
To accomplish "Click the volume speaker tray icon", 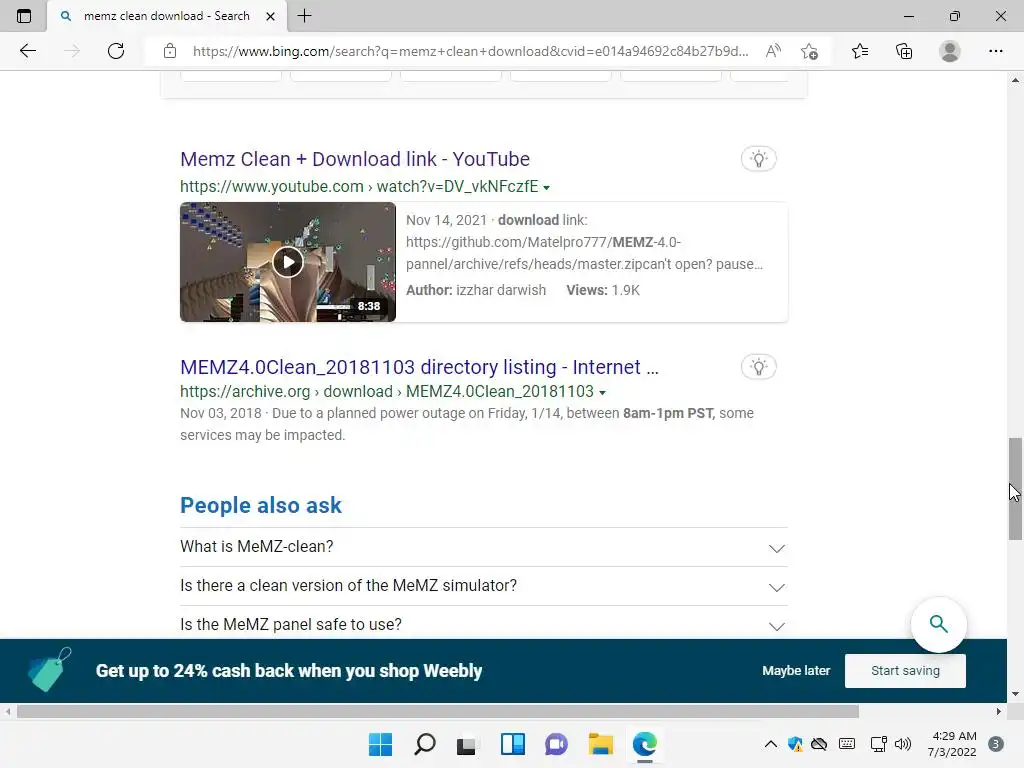I will [903, 744].
